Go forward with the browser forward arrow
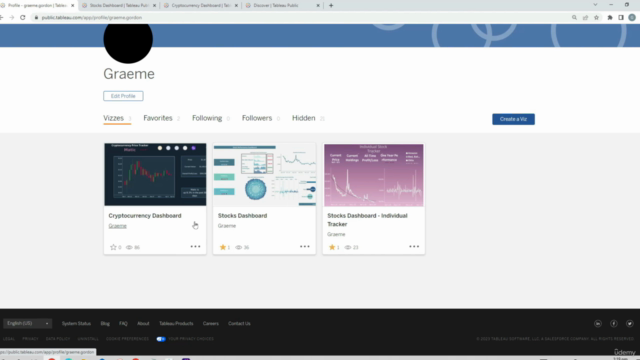The height and width of the screenshot is (360, 640). pyautogui.click(x=12, y=18)
